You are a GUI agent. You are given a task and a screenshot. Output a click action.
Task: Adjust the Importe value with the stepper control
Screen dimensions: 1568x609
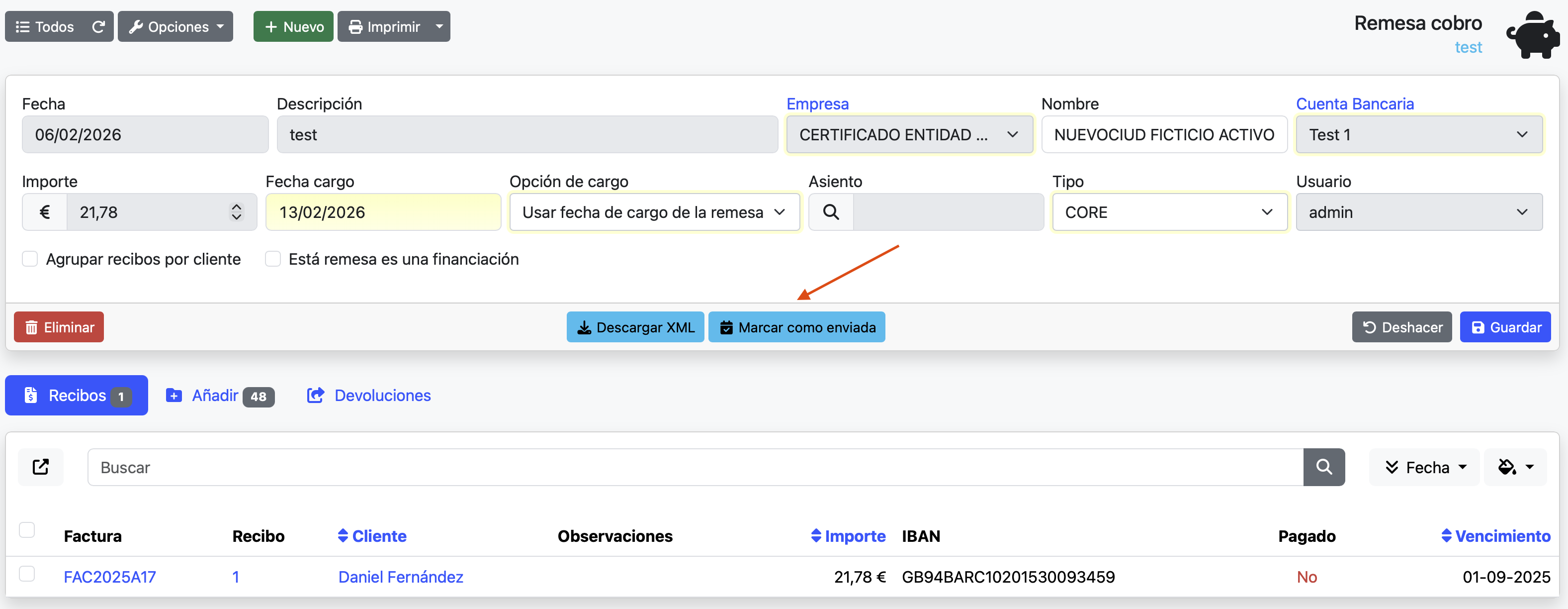point(236,212)
